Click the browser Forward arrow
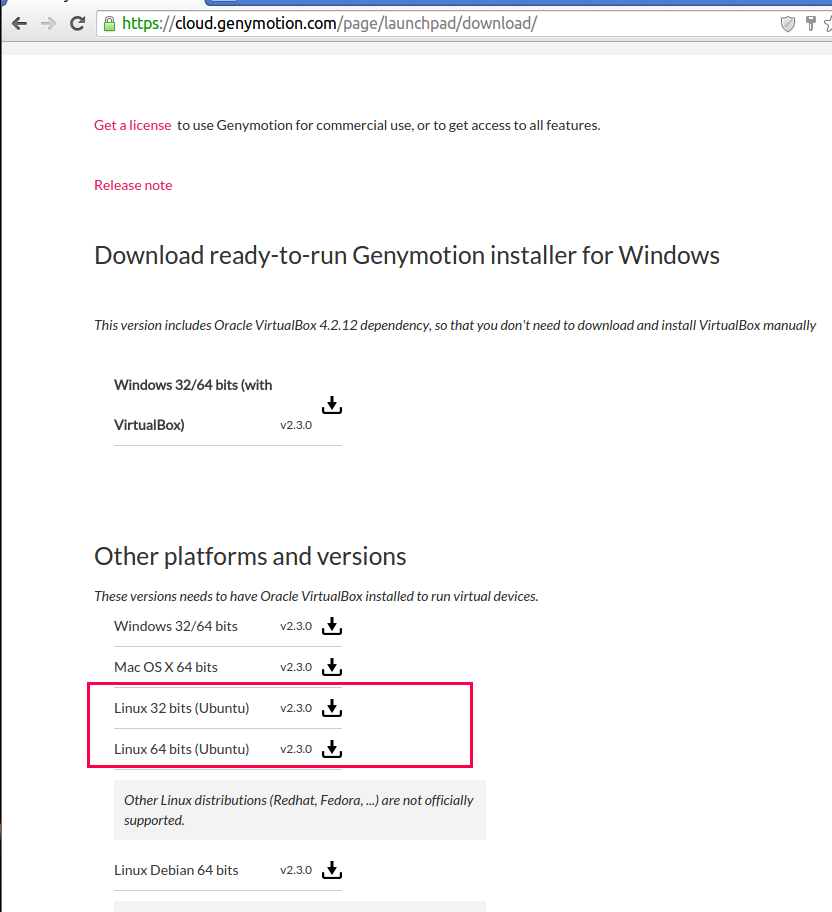832x912 pixels. coord(48,23)
